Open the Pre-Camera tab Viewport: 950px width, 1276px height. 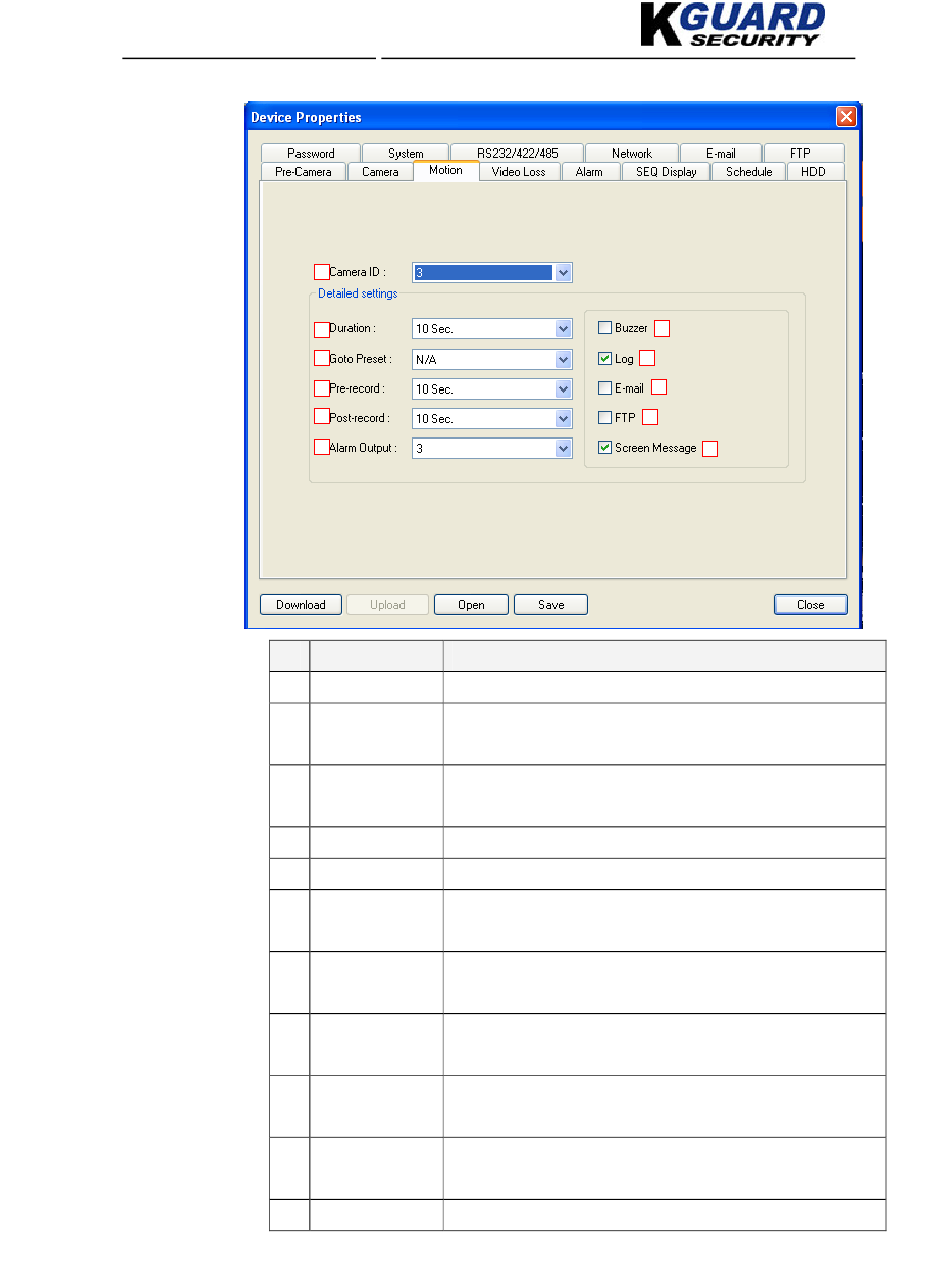tap(303, 171)
